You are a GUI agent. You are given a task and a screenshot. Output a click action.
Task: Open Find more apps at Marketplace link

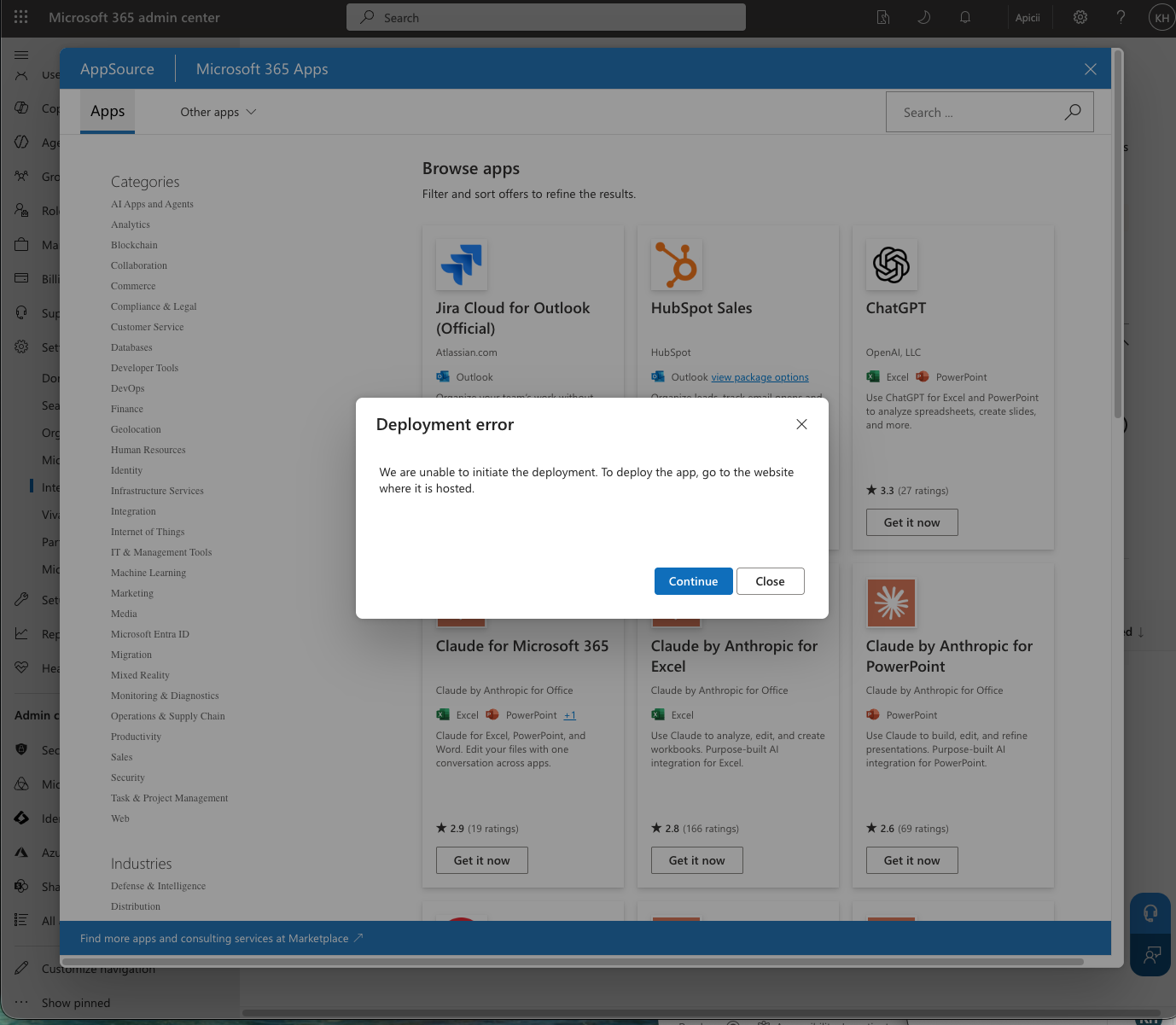coord(222,938)
